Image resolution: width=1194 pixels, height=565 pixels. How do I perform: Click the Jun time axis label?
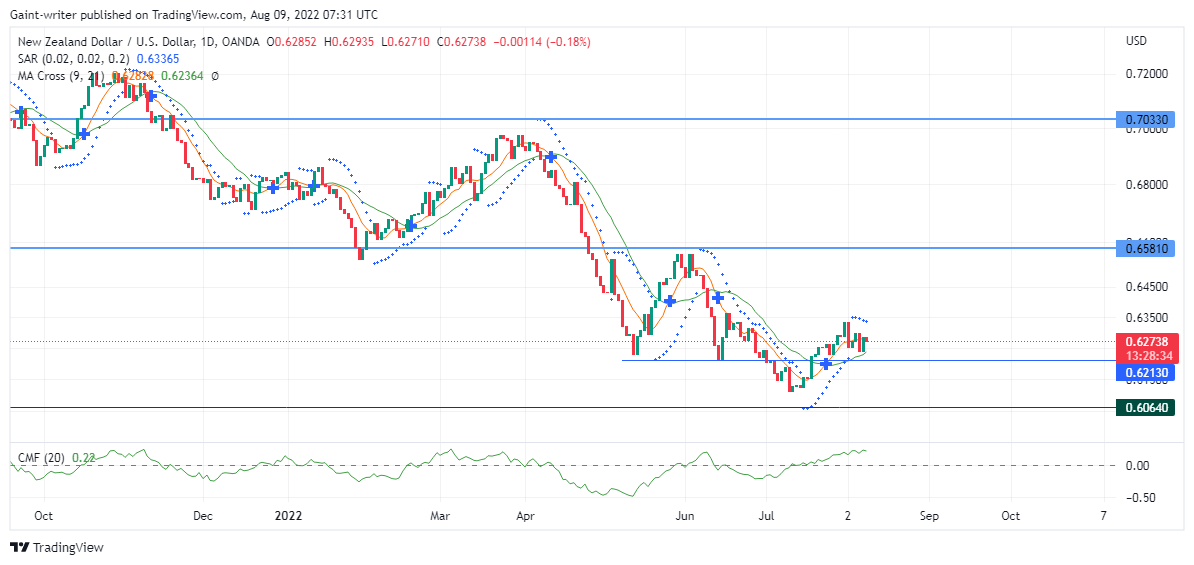(685, 516)
